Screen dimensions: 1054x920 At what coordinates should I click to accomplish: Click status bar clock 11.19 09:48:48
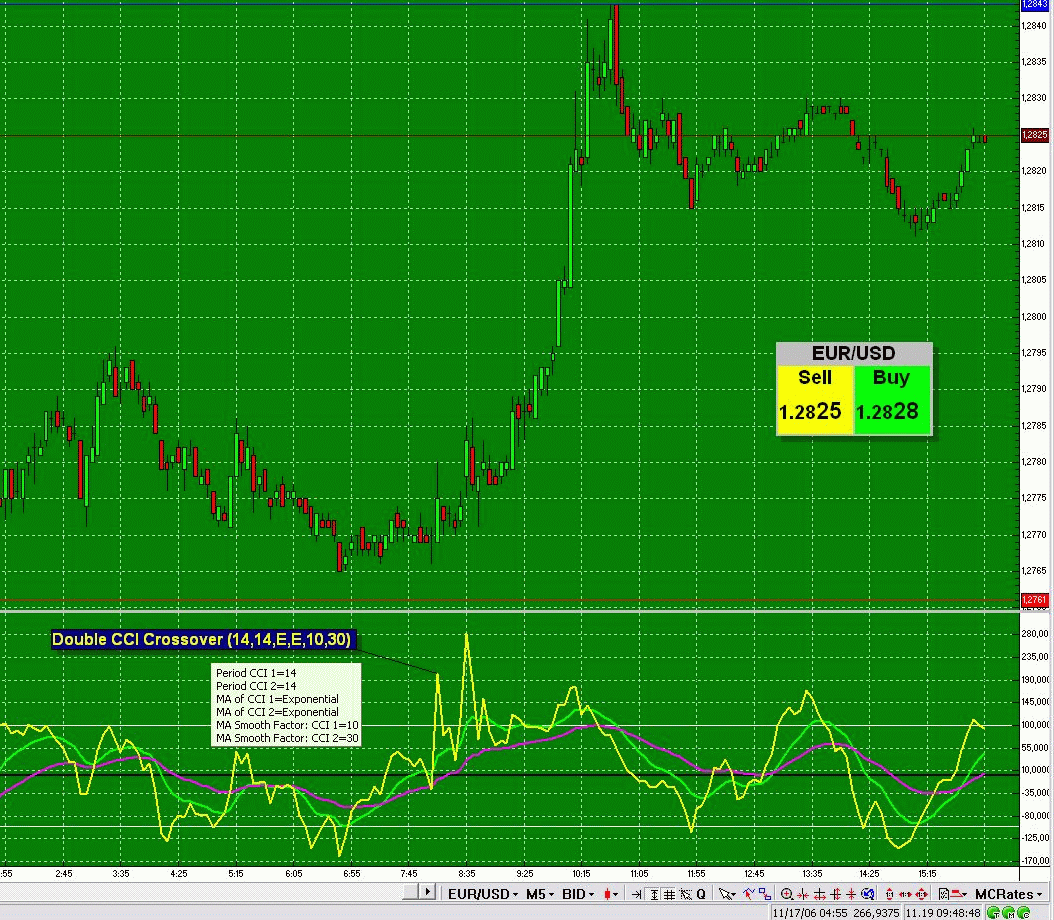(x=943, y=913)
